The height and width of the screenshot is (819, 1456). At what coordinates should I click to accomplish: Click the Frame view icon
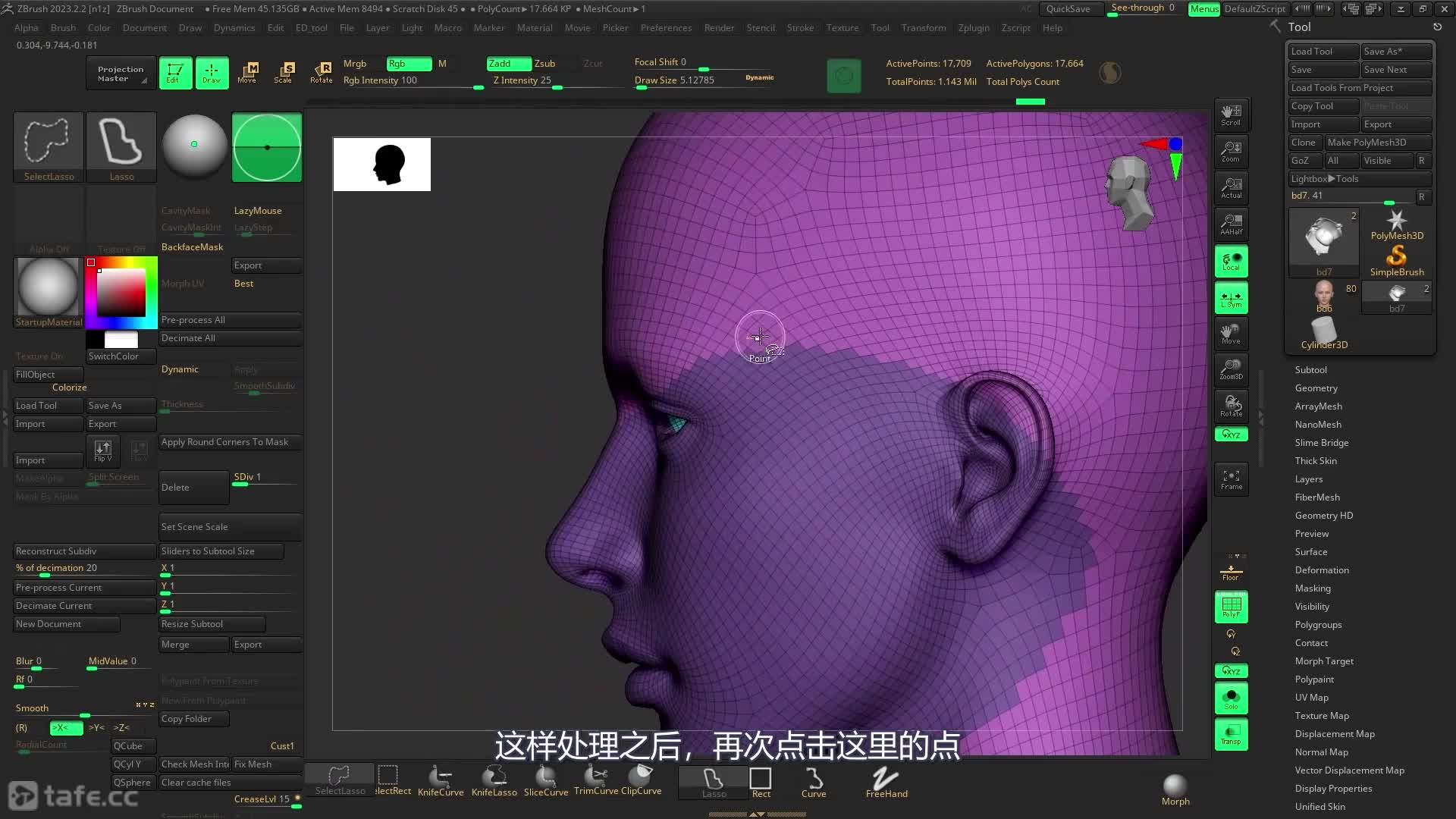[1231, 479]
